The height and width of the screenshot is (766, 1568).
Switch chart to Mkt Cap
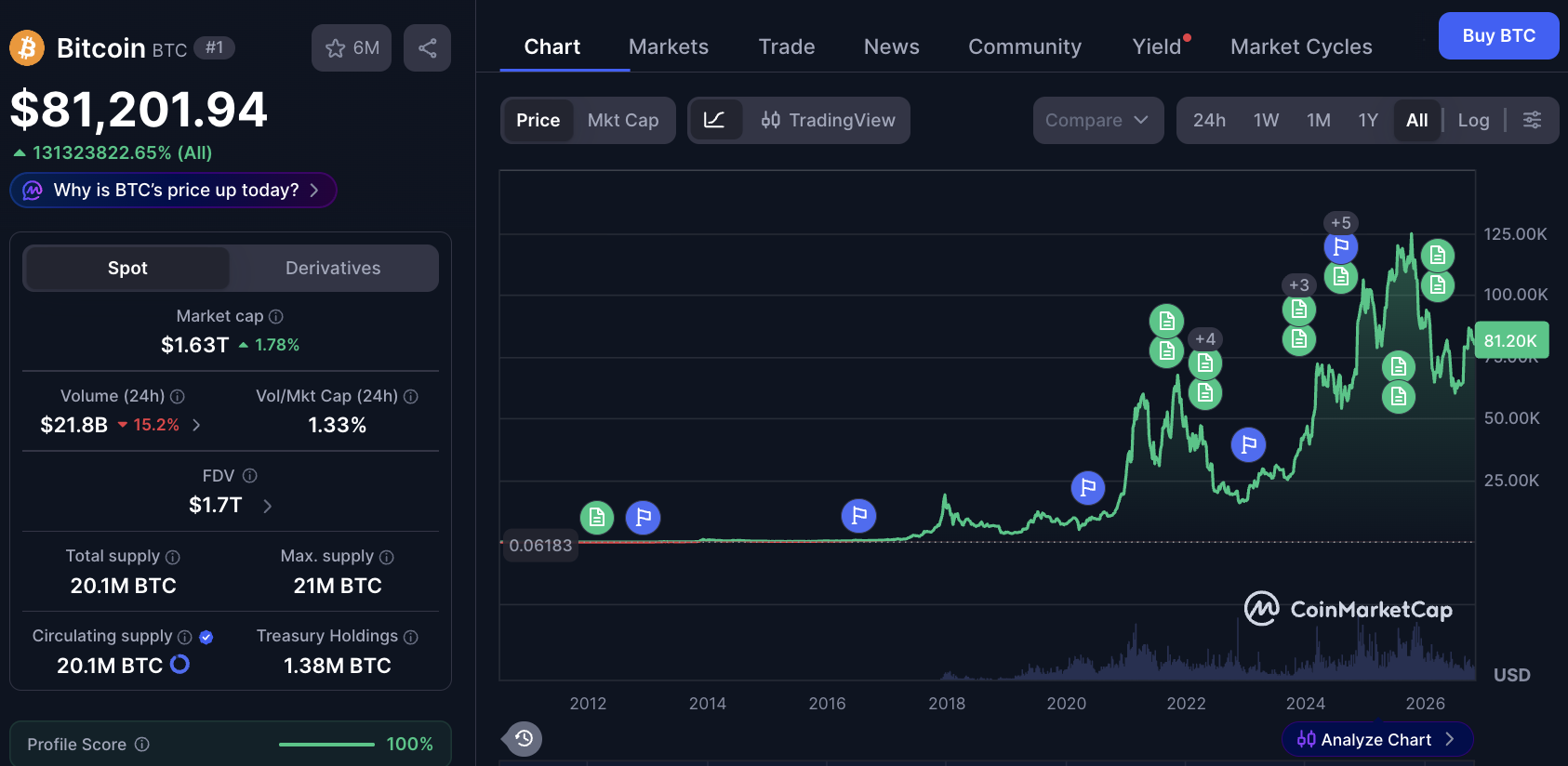pos(623,120)
